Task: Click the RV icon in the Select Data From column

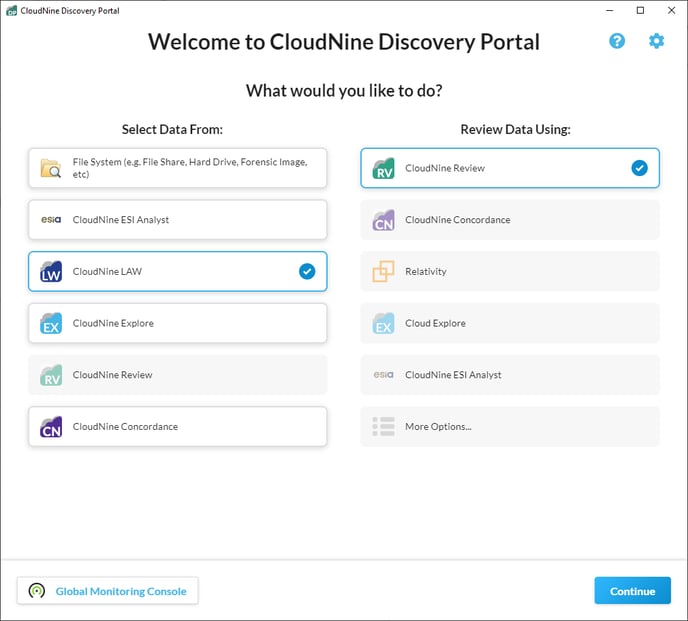Action: (51, 375)
